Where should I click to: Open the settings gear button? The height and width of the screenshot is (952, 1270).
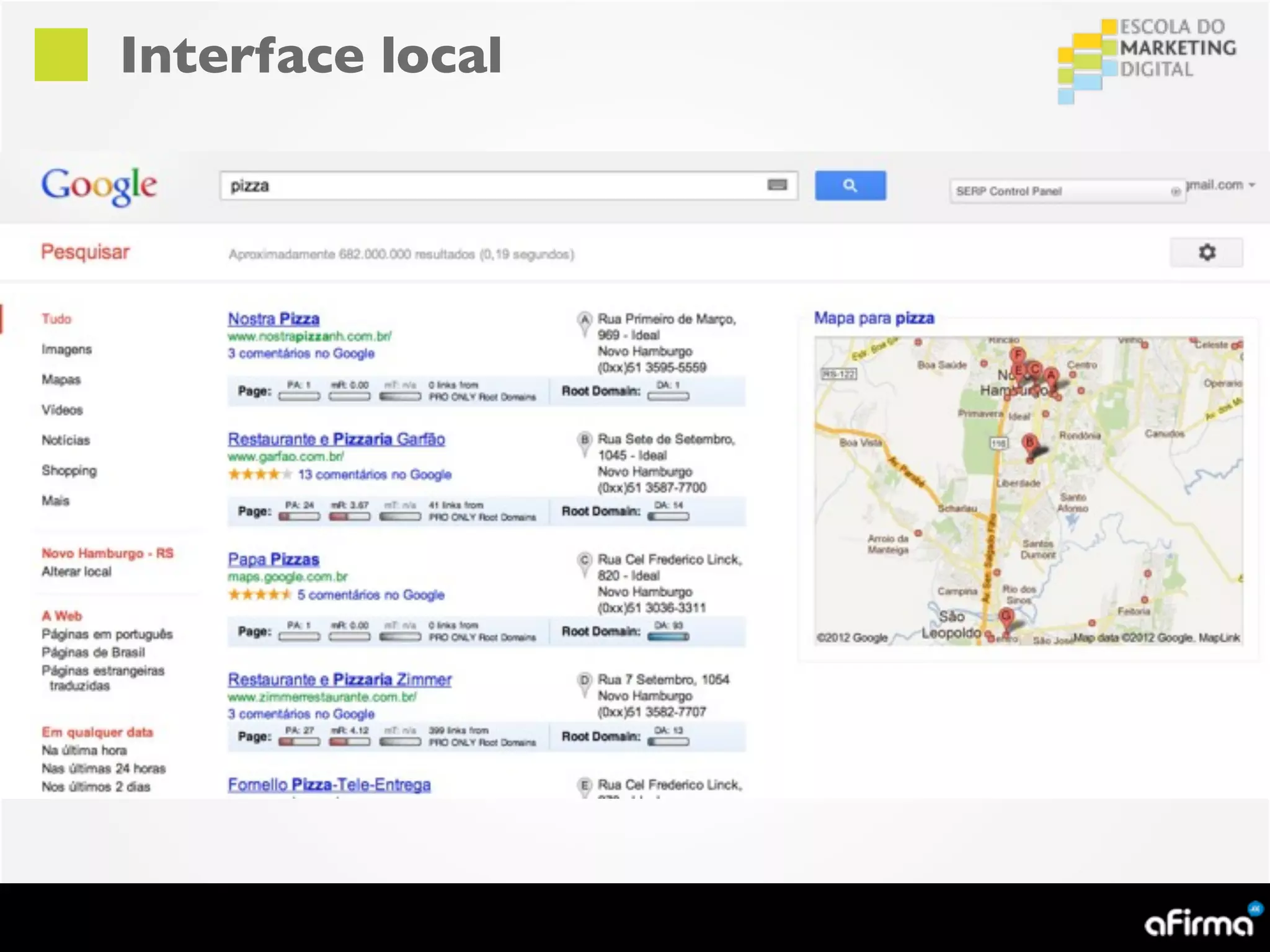coord(1207,252)
